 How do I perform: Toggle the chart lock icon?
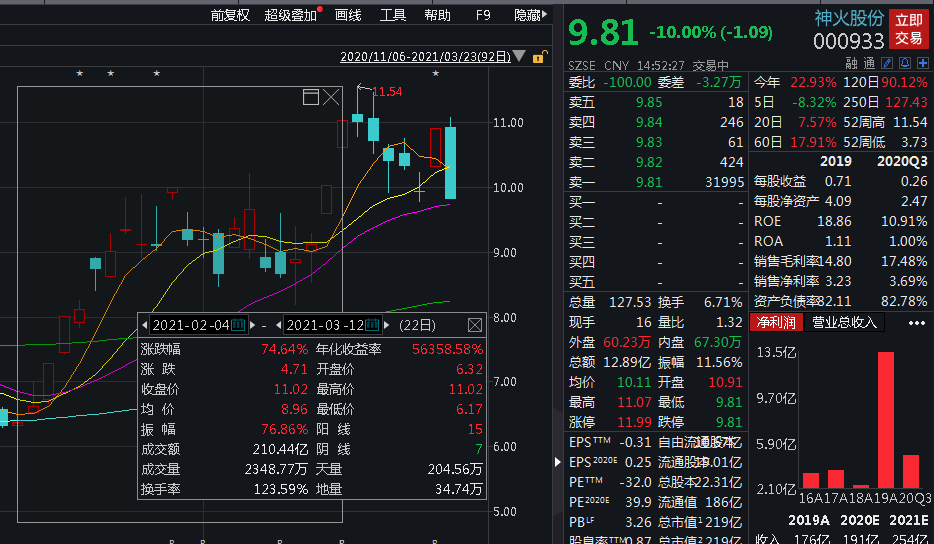[x=538, y=57]
